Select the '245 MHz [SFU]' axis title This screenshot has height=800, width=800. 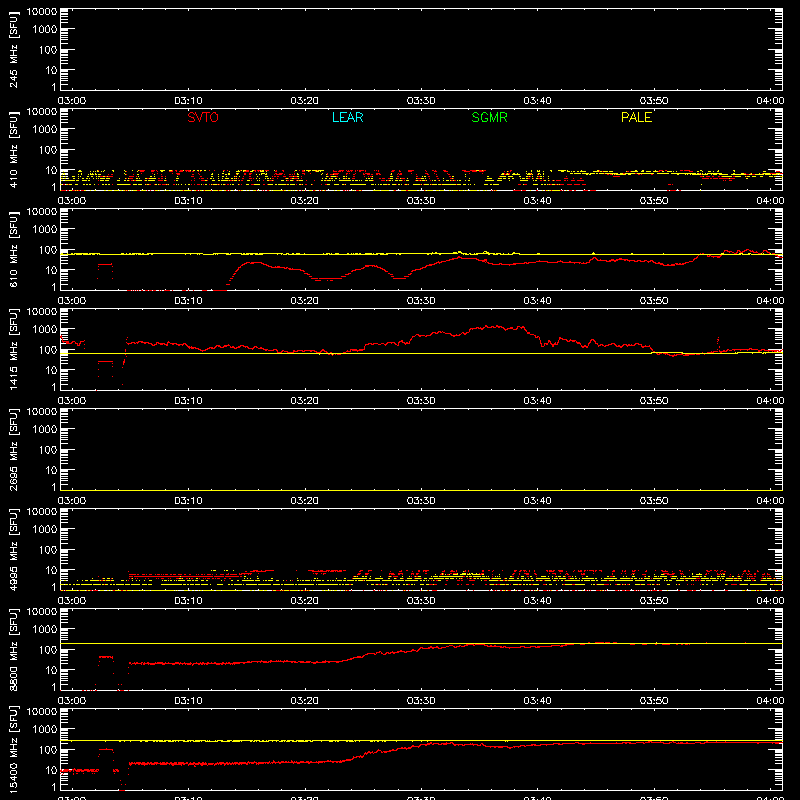pos(14,49)
